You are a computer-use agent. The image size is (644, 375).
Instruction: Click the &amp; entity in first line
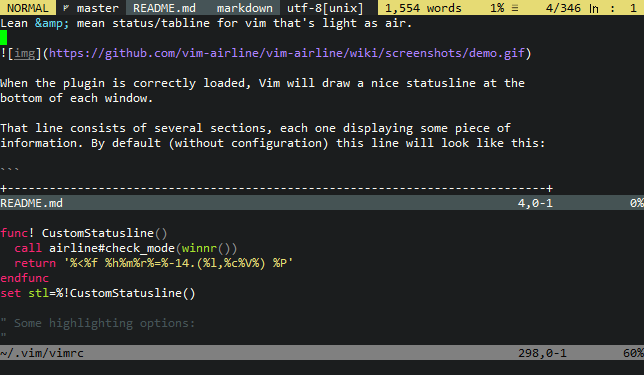click(x=52, y=23)
